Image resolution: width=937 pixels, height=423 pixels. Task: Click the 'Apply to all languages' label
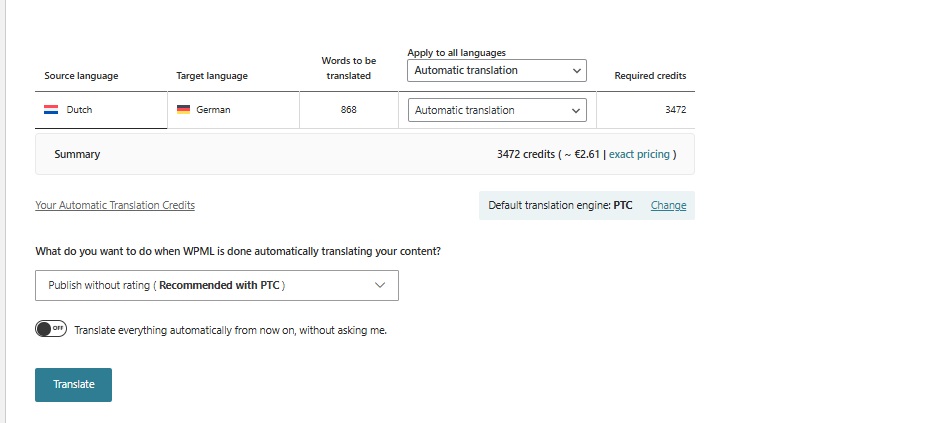point(456,53)
